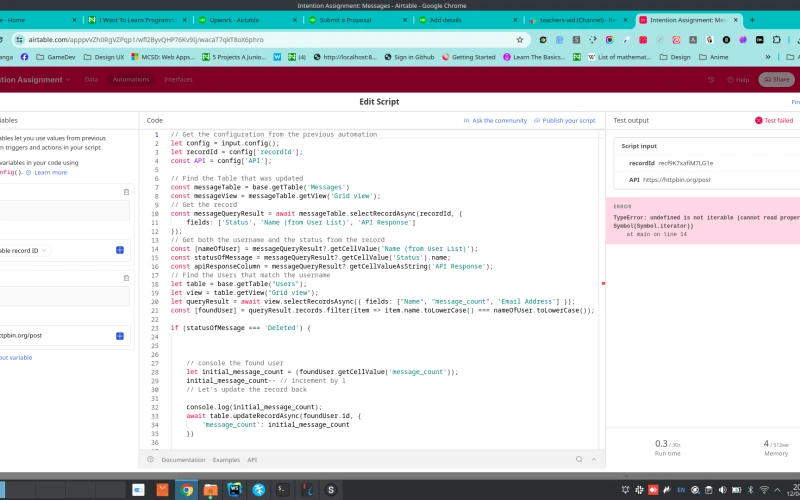Click the red error marker in editor scrollbar
The width and height of the screenshot is (800, 500).
tap(603, 283)
